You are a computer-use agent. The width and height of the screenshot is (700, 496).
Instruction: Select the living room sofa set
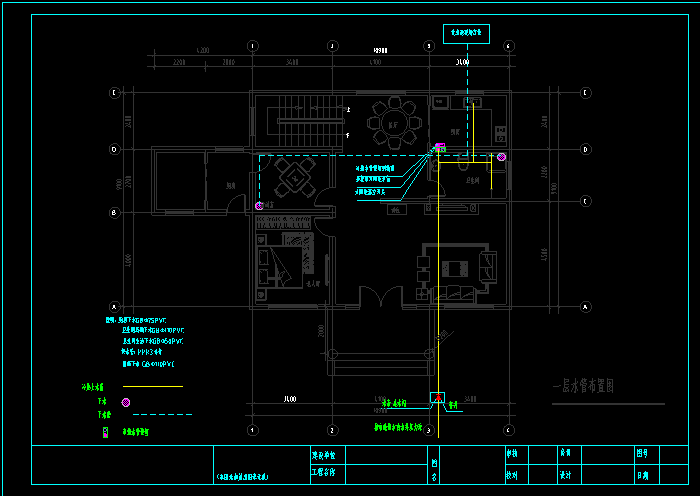[x=456, y=270]
